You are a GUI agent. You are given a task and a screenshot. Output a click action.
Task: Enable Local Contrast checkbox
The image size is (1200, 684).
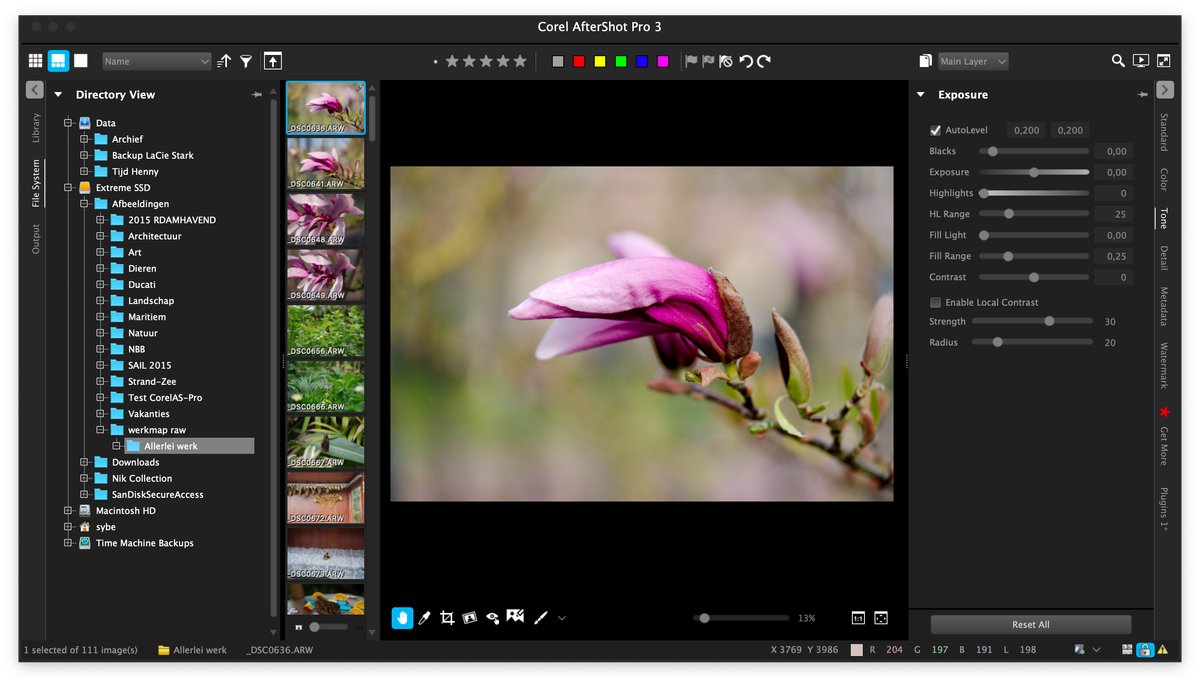point(936,302)
